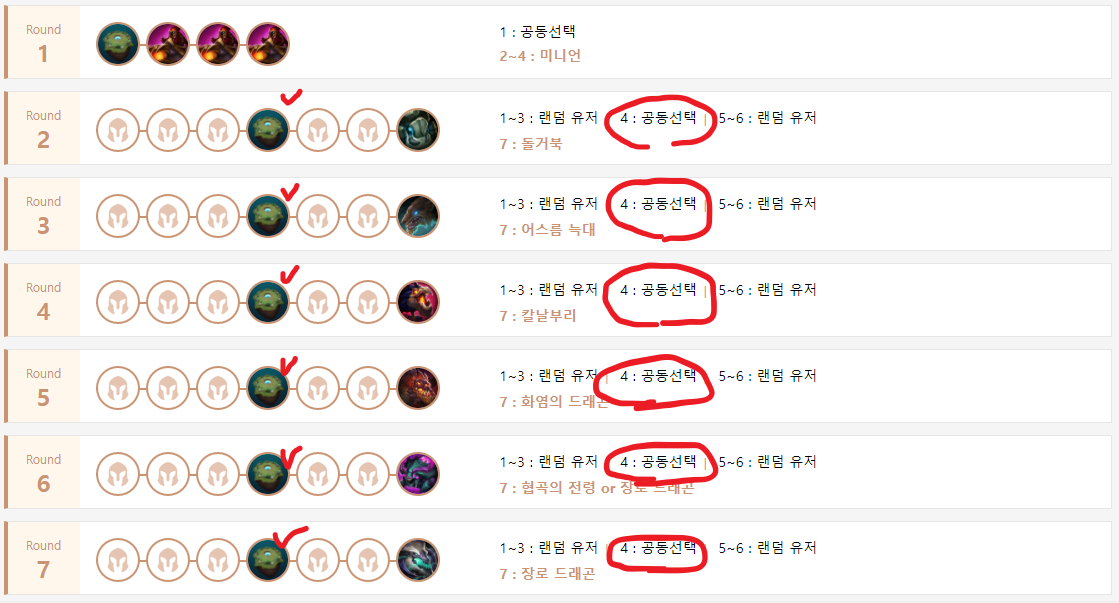Click the carousel icon in Round 1
Viewport: 1119px width, 603px height.
pos(118,44)
